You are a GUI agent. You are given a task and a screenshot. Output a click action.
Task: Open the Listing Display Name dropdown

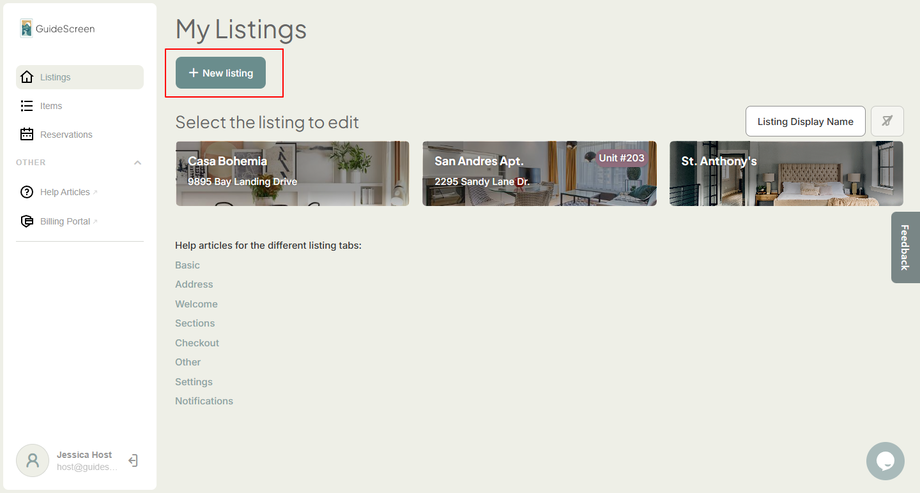click(x=805, y=121)
